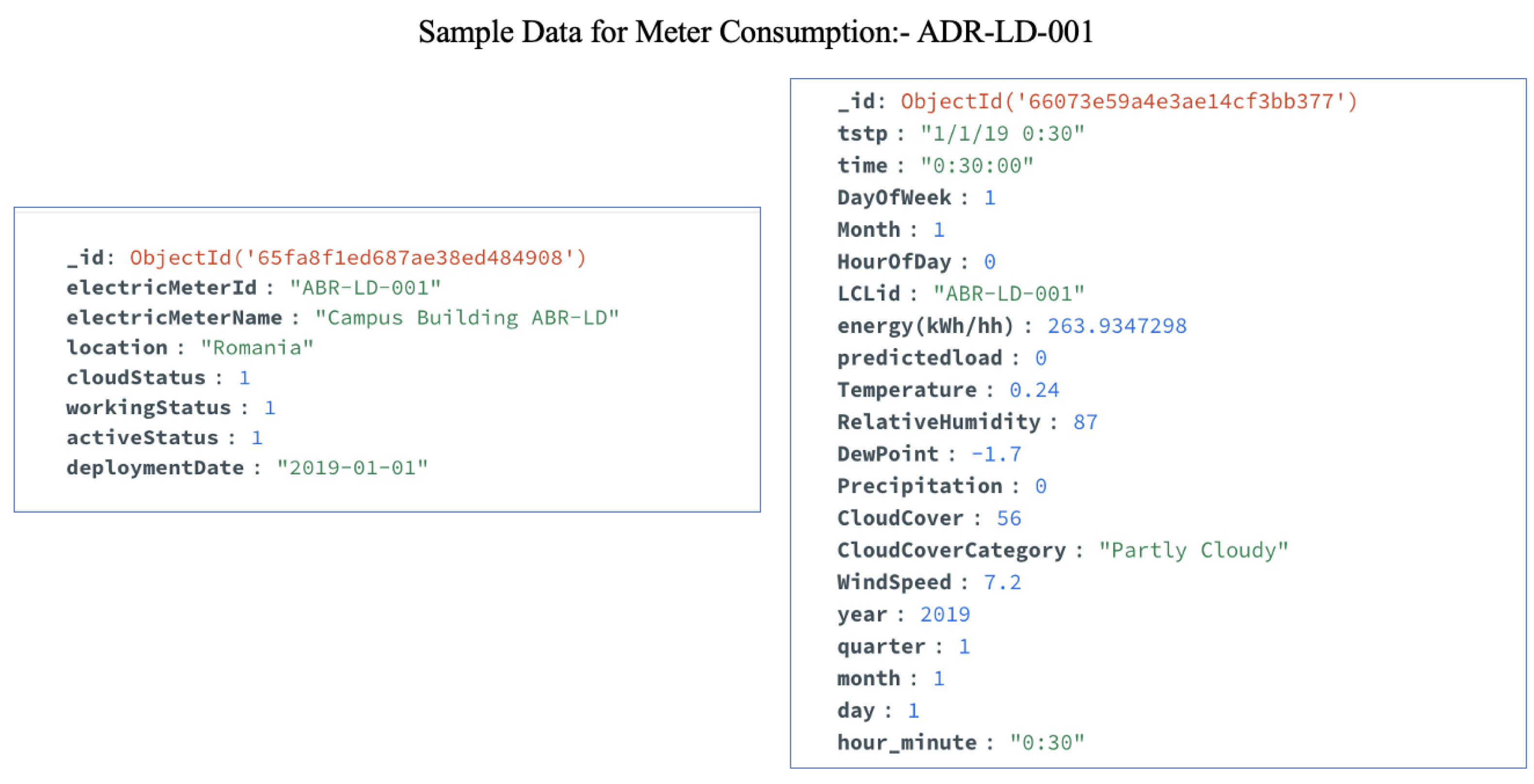
Task: Click the RelativeHumidity value 87
Action: [x=1085, y=421]
